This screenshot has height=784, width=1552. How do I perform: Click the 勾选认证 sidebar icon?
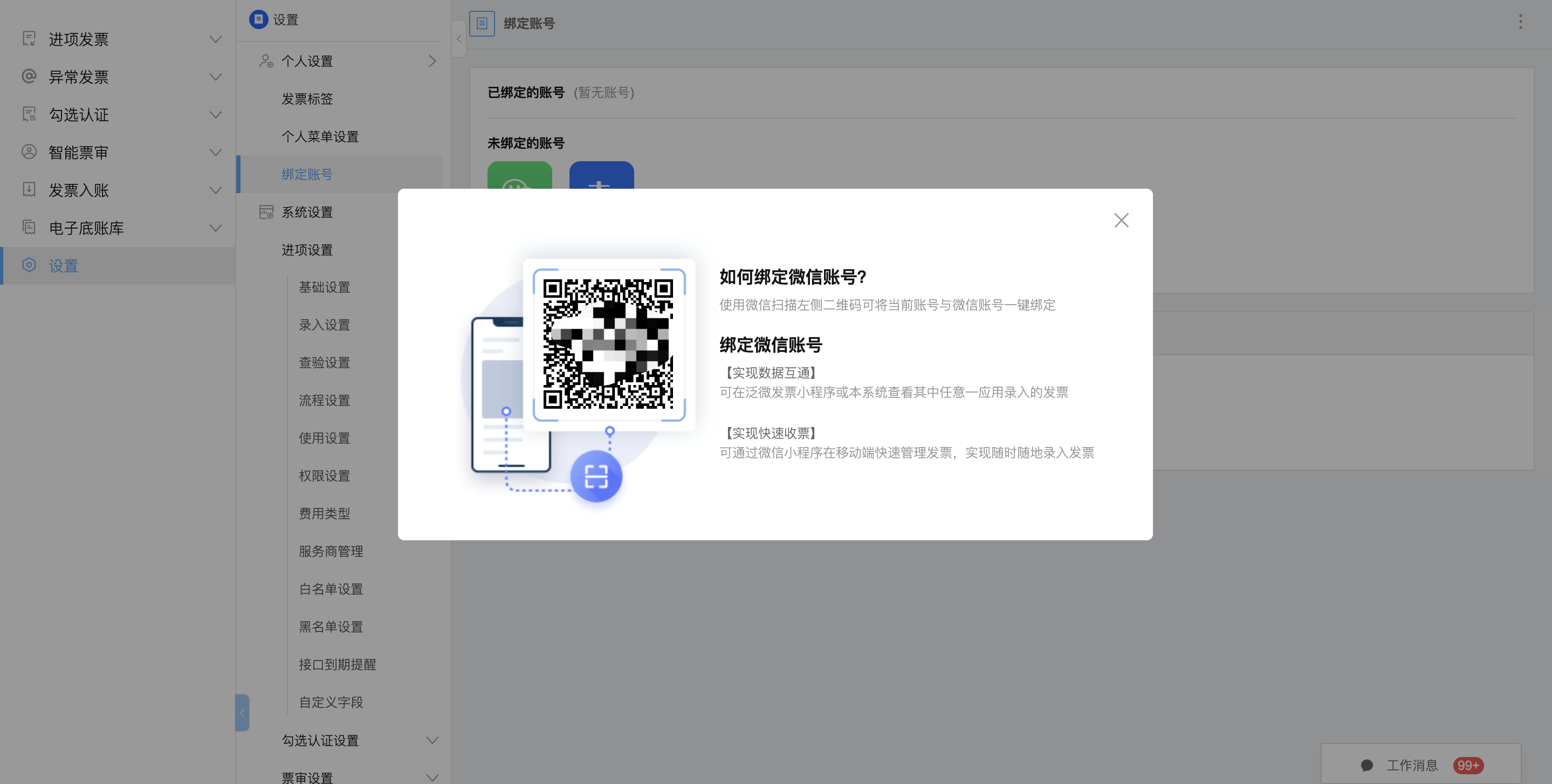pyautogui.click(x=29, y=114)
